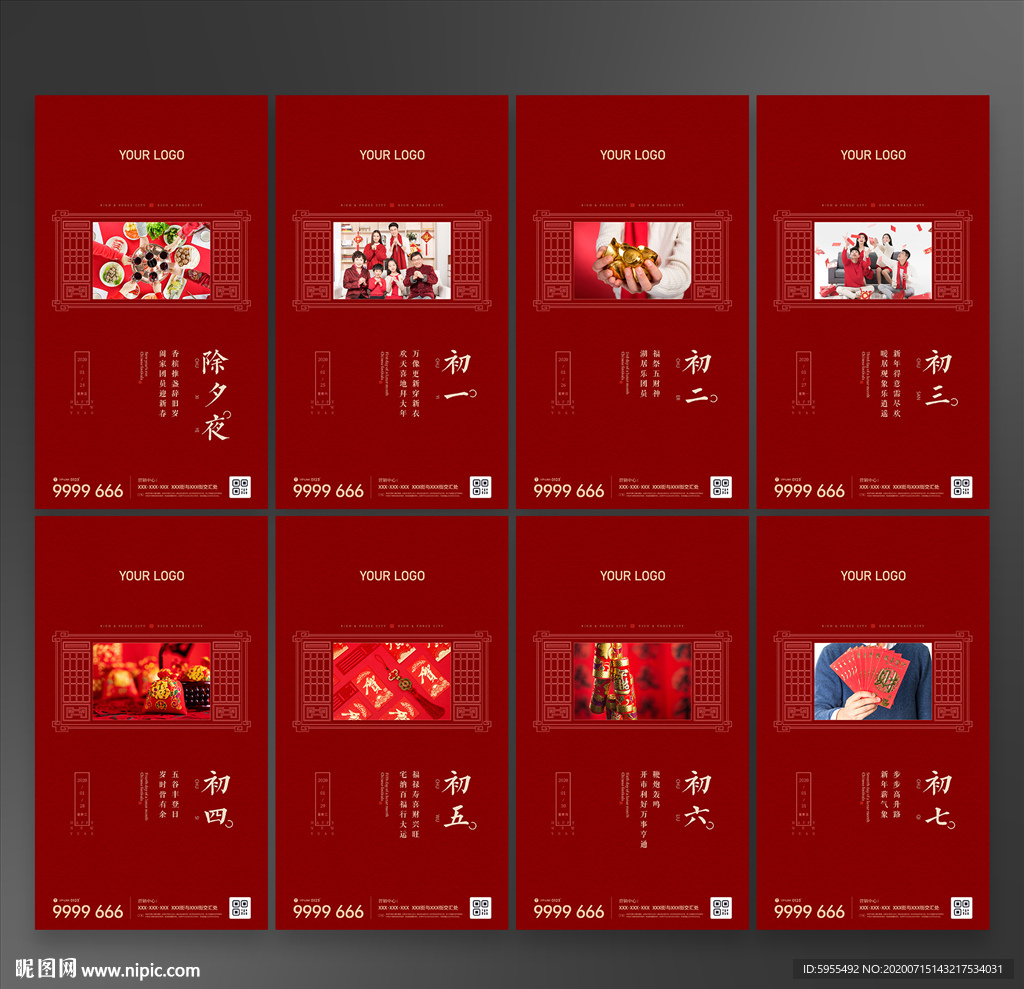1024x989 pixels.
Task: Click the lucky bag photo on 初四
Action: [x=152, y=681]
